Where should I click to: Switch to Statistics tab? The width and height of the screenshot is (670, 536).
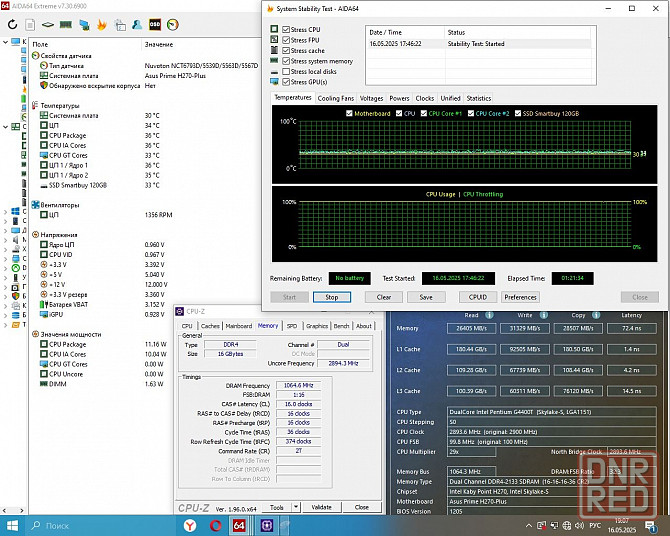tap(479, 98)
